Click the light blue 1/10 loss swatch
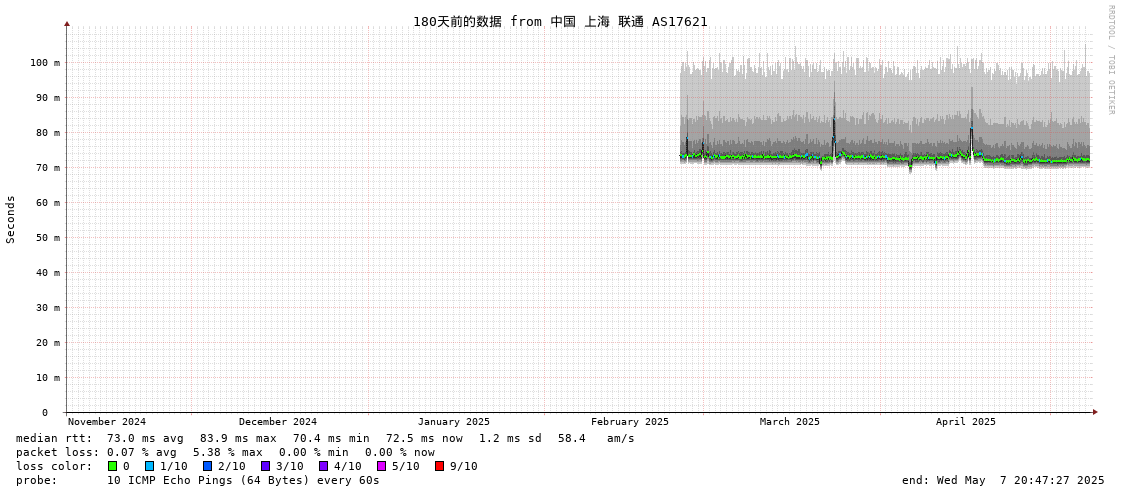 tap(149, 466)
